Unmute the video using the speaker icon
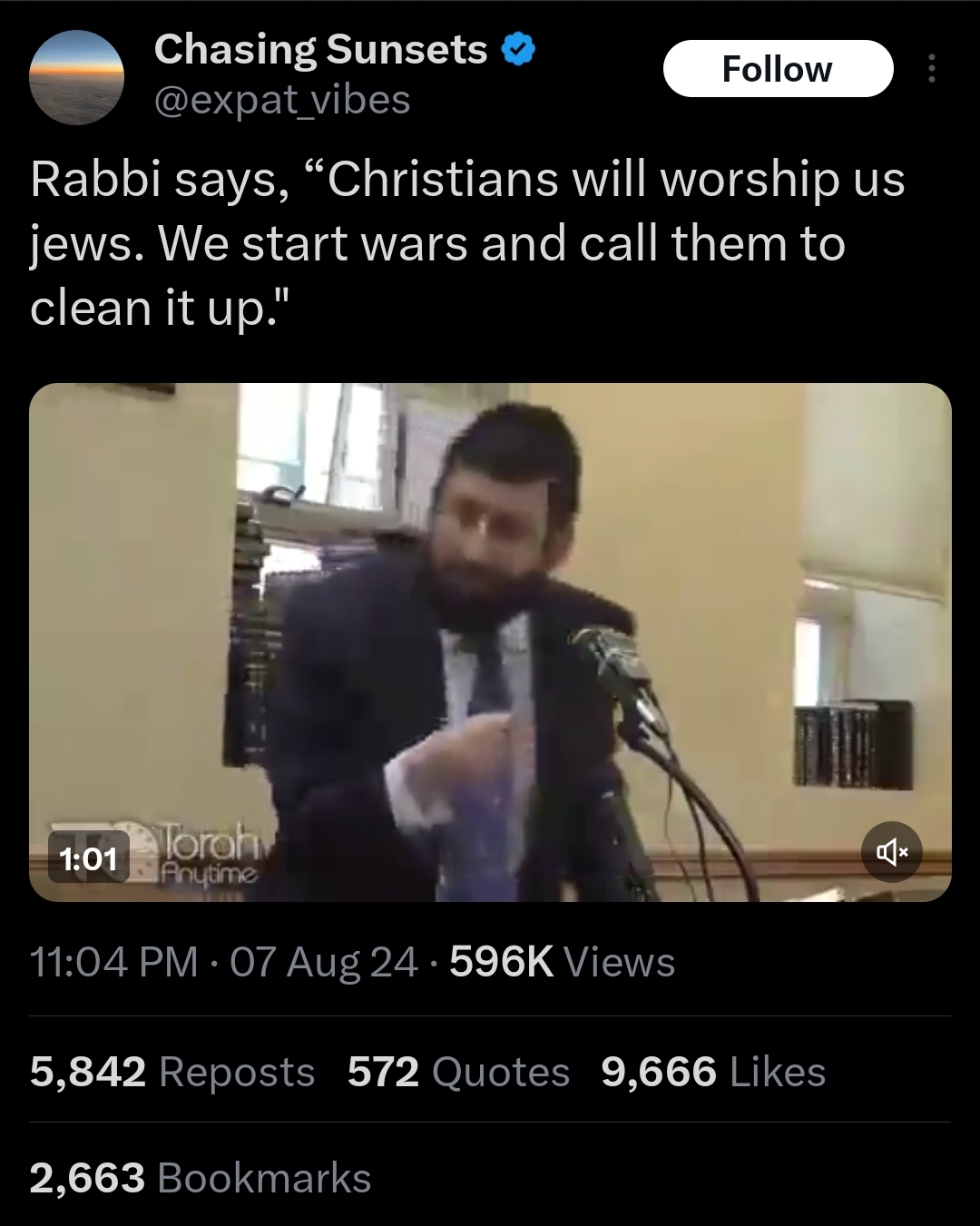Screen dimensions: 980x1226 coord(892,852)
